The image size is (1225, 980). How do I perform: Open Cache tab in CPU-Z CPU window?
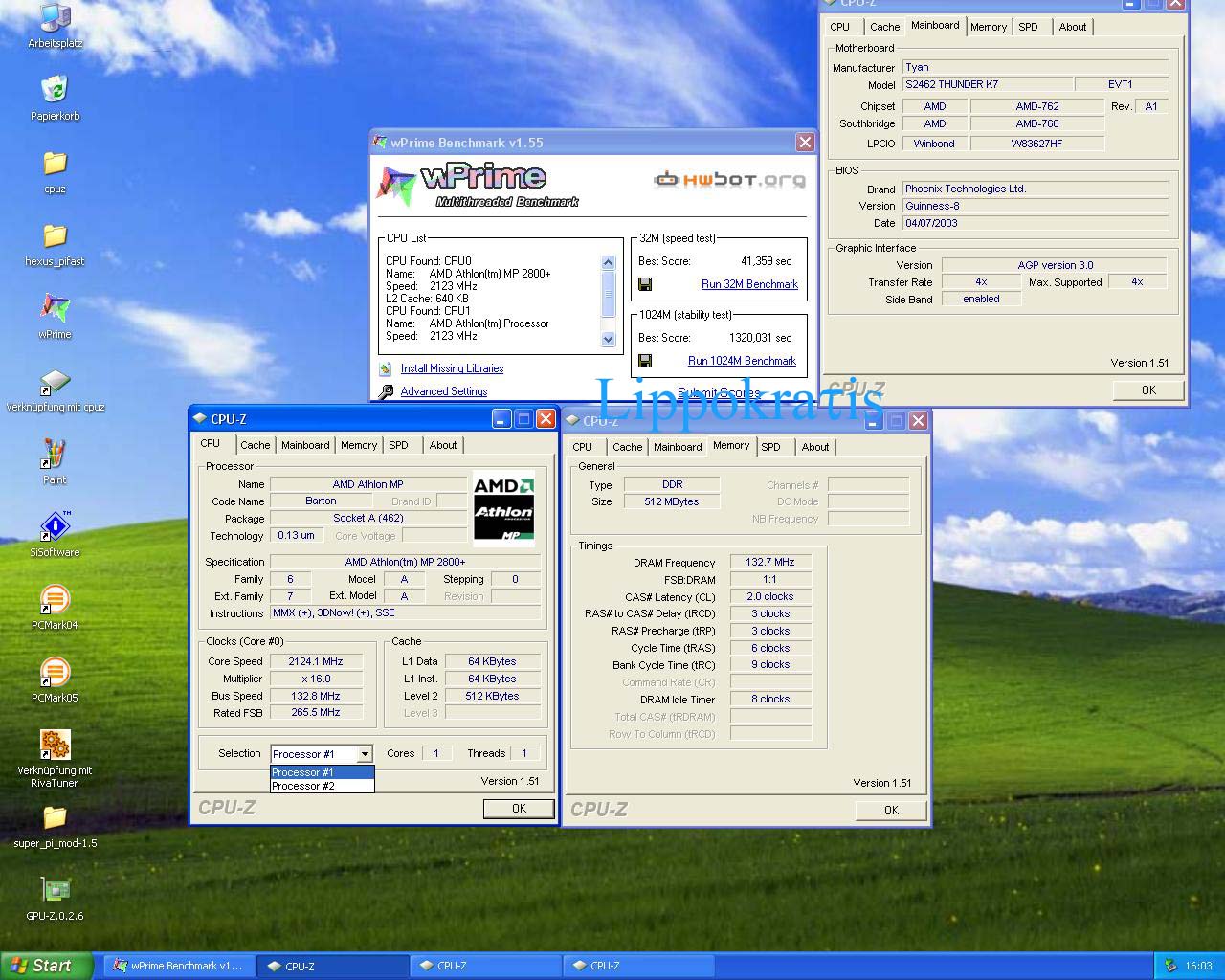[255, 445]
